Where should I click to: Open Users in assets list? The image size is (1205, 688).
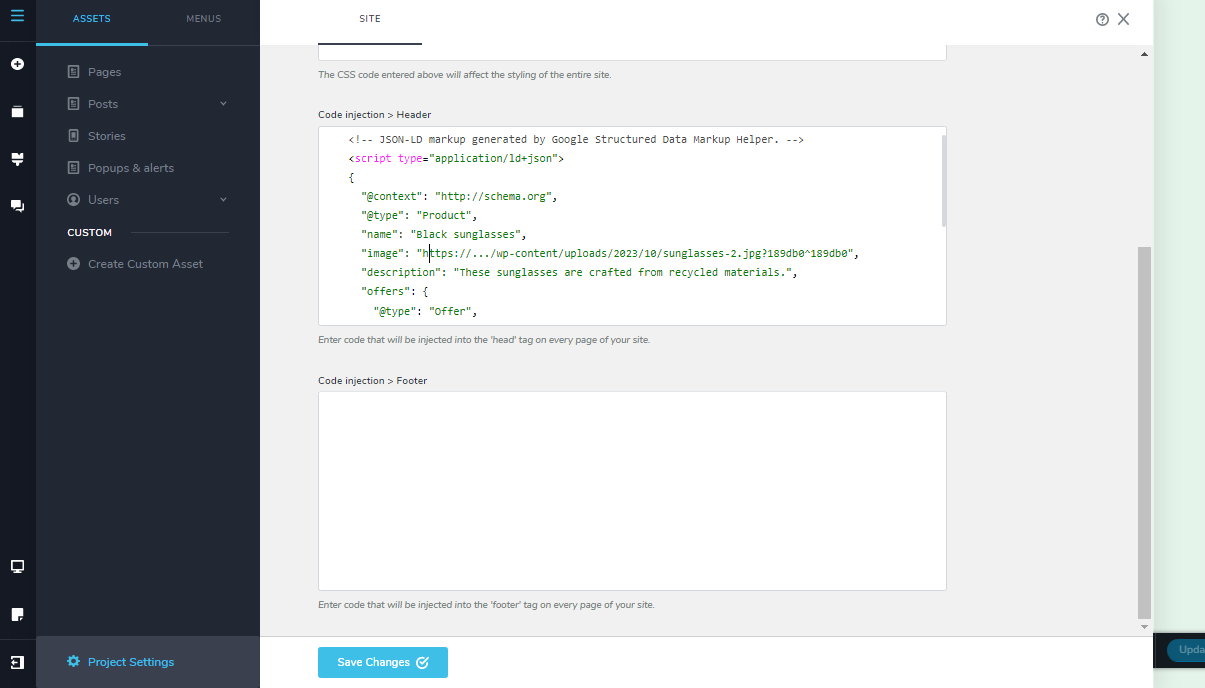tap(104, 200)
